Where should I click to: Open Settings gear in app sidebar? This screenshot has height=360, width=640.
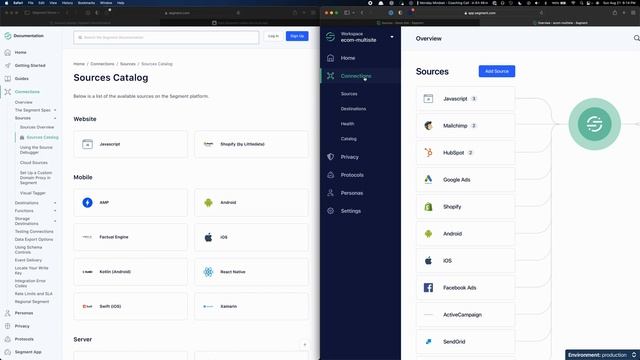pos(331,211)
